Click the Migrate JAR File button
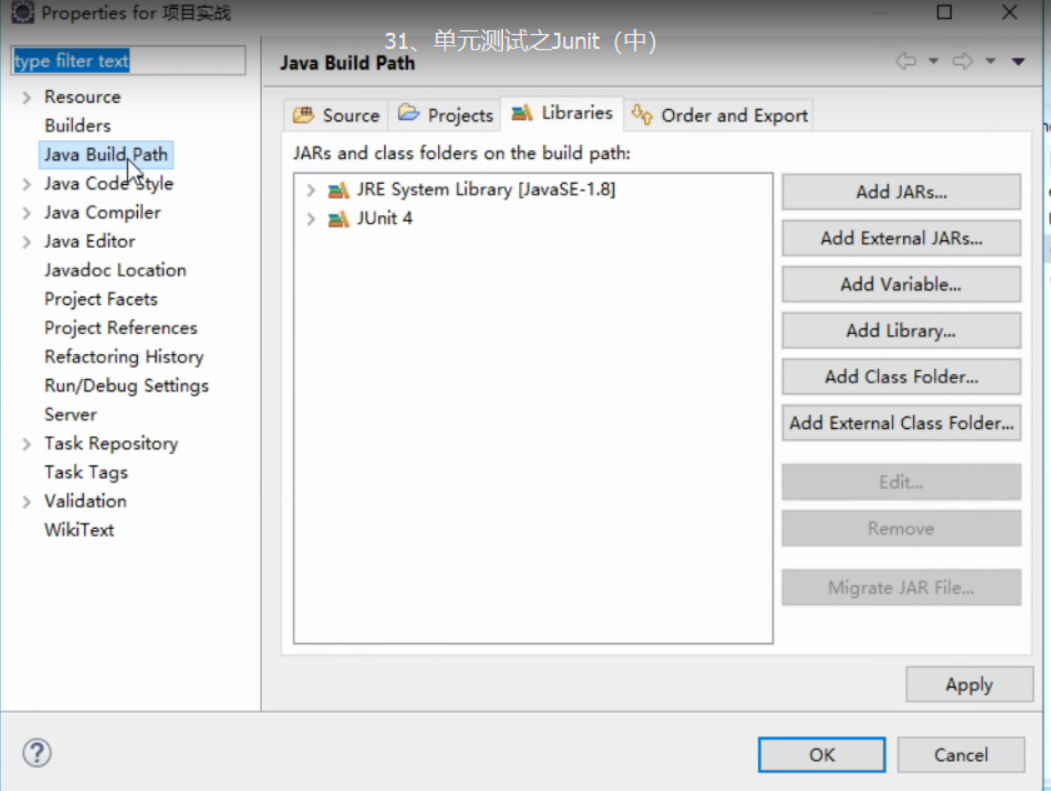Screen dimensions: 1051x791 pyautogui.click(x=901, y=589)
